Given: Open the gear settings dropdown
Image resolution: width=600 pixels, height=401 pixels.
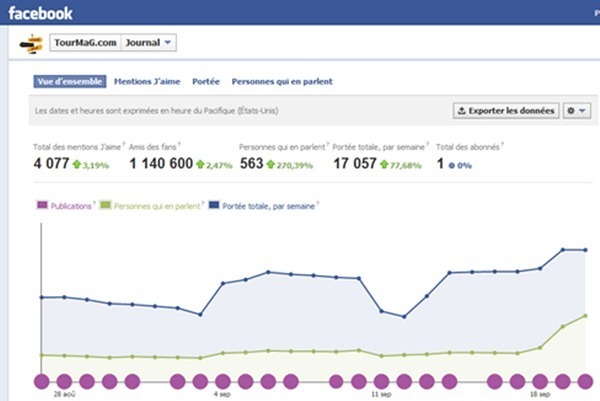Looking at the screenshot, I should (x=577, y=110).
